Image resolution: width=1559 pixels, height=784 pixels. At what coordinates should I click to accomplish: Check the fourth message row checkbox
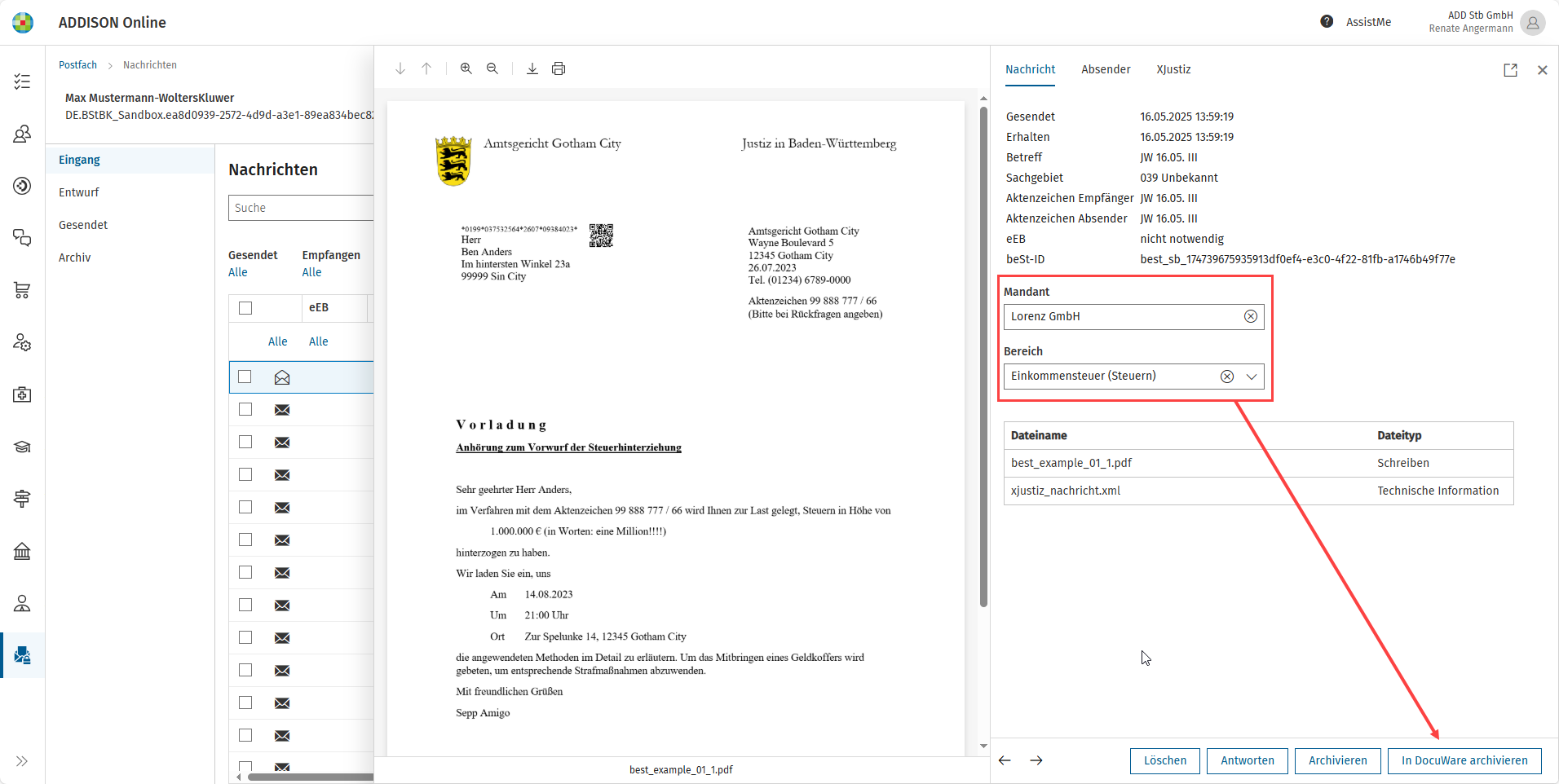245,474
